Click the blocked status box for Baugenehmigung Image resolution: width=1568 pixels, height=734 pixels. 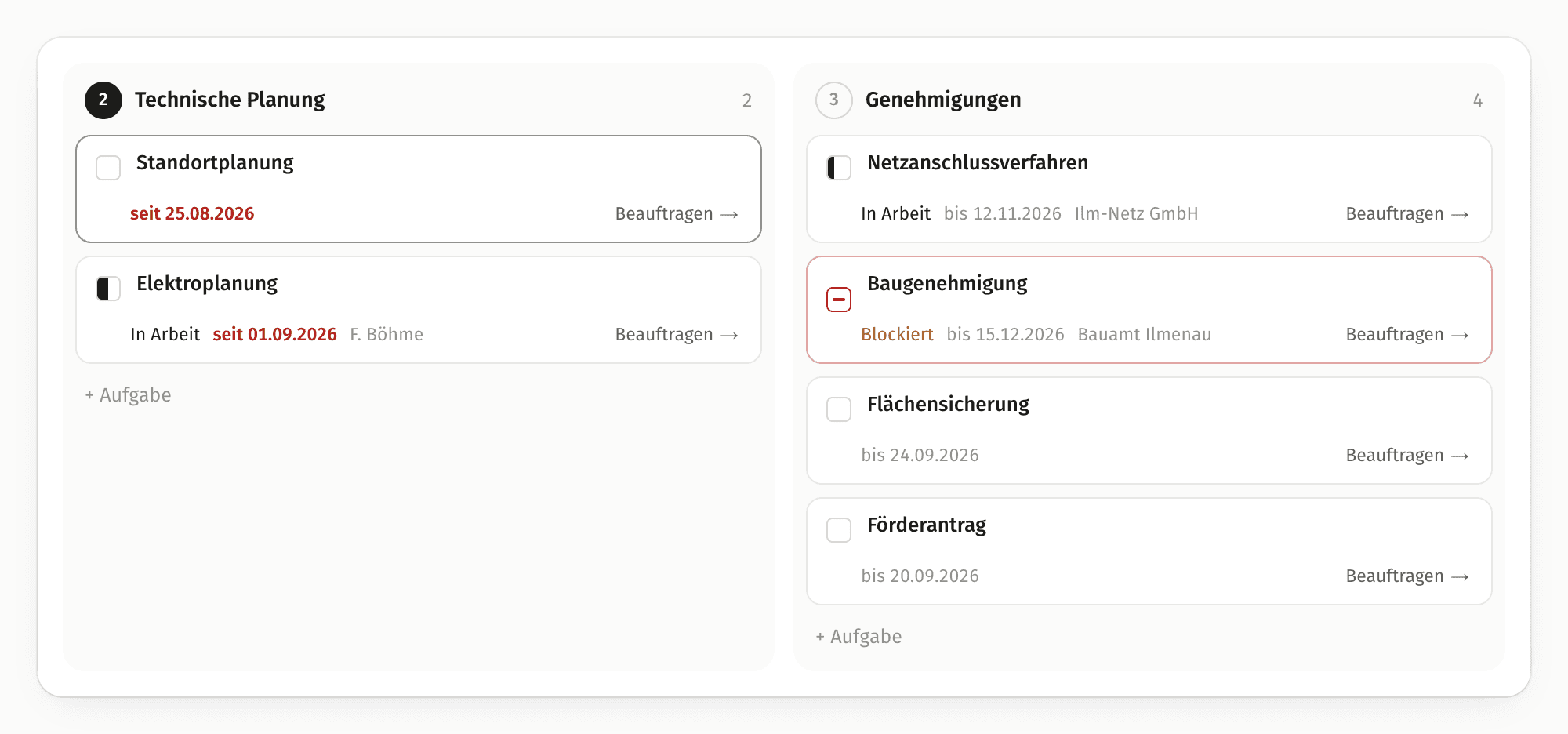click(839, 300)
